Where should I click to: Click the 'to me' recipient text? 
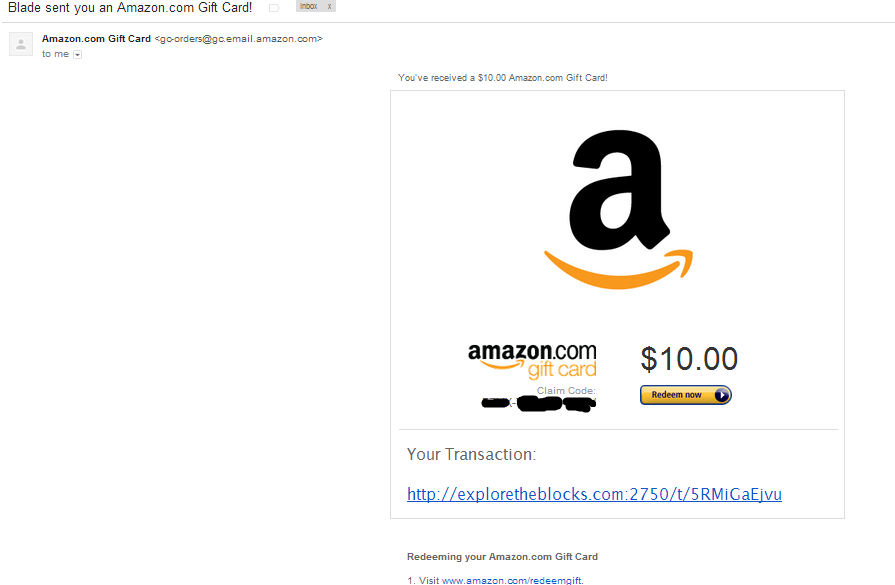coord(55,54)
